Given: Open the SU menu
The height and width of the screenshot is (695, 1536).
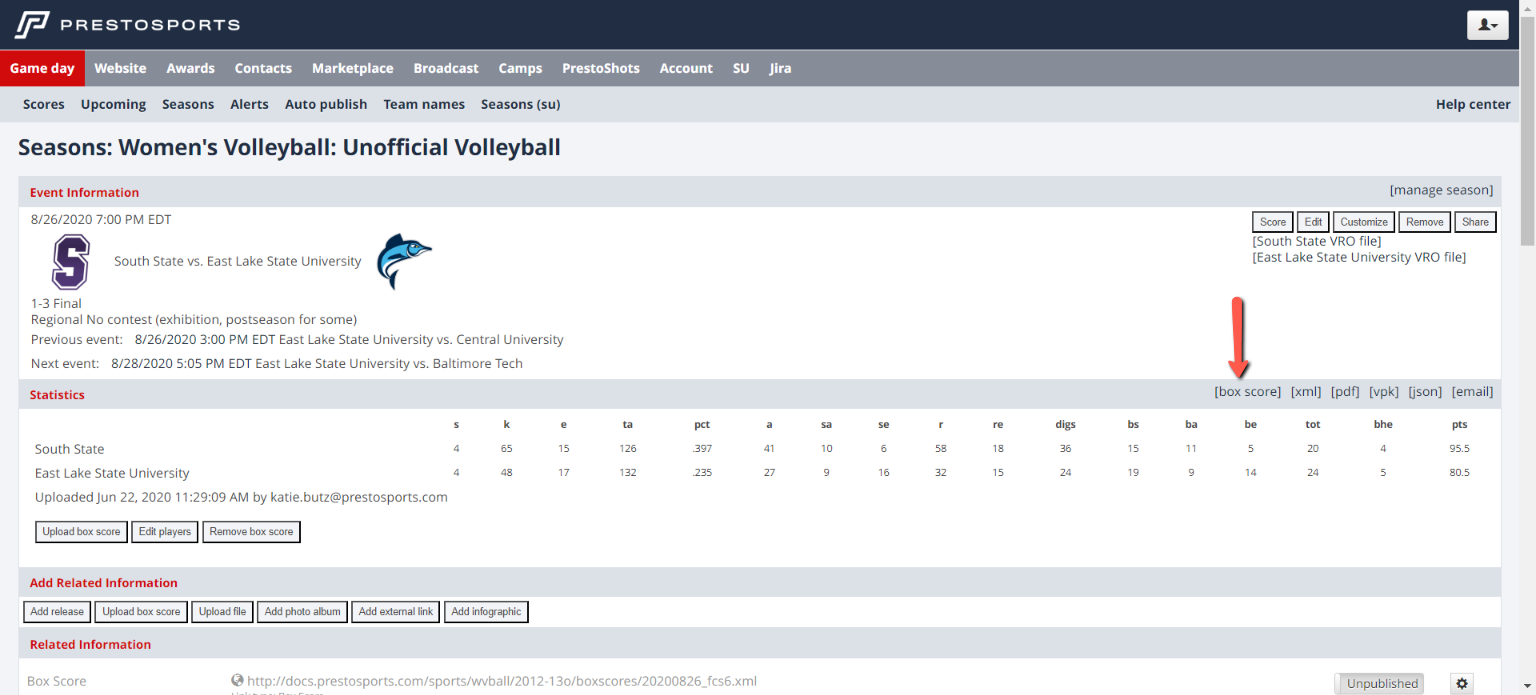Looking at the screenshot, I should (741, 68).
